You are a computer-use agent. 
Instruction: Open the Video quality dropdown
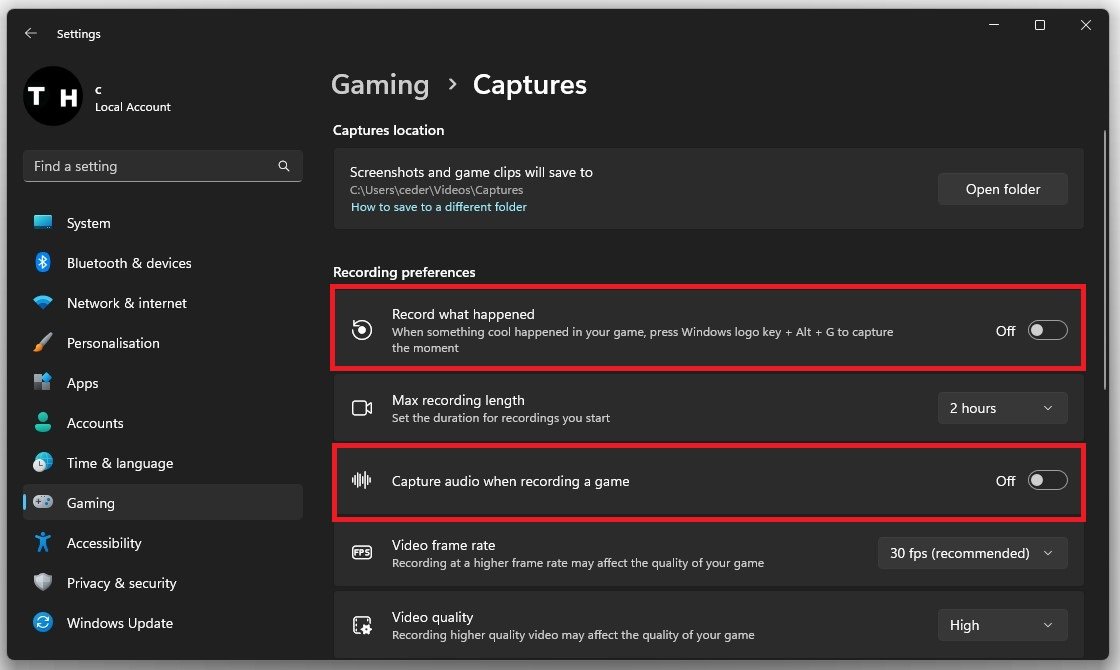tap(1002, 625)
